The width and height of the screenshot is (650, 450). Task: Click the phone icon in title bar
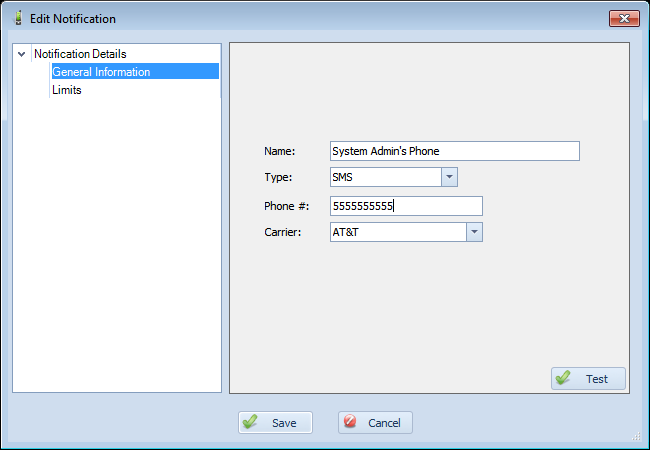pos(18,18)
